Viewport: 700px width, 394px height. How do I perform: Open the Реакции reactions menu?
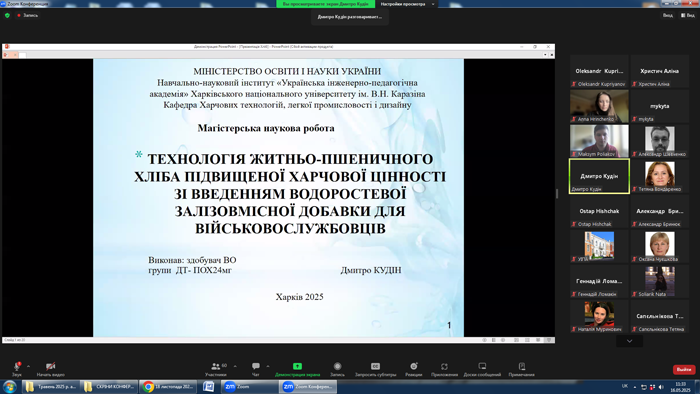point(413,369)
